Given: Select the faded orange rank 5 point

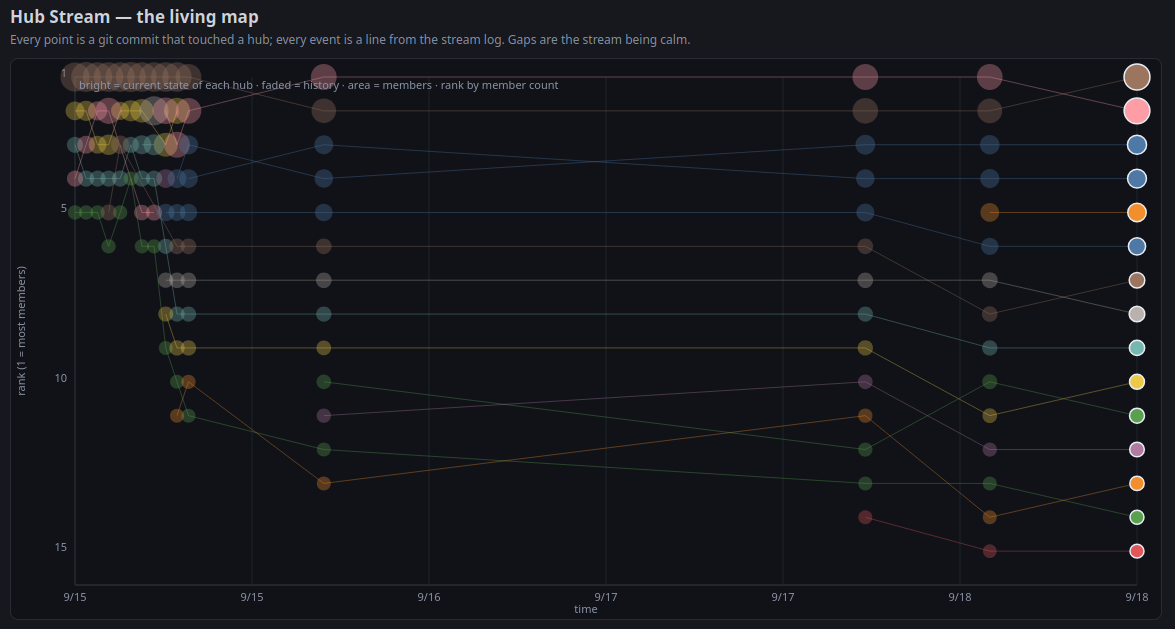Looking at the screenshot, I should pos(989,212).
